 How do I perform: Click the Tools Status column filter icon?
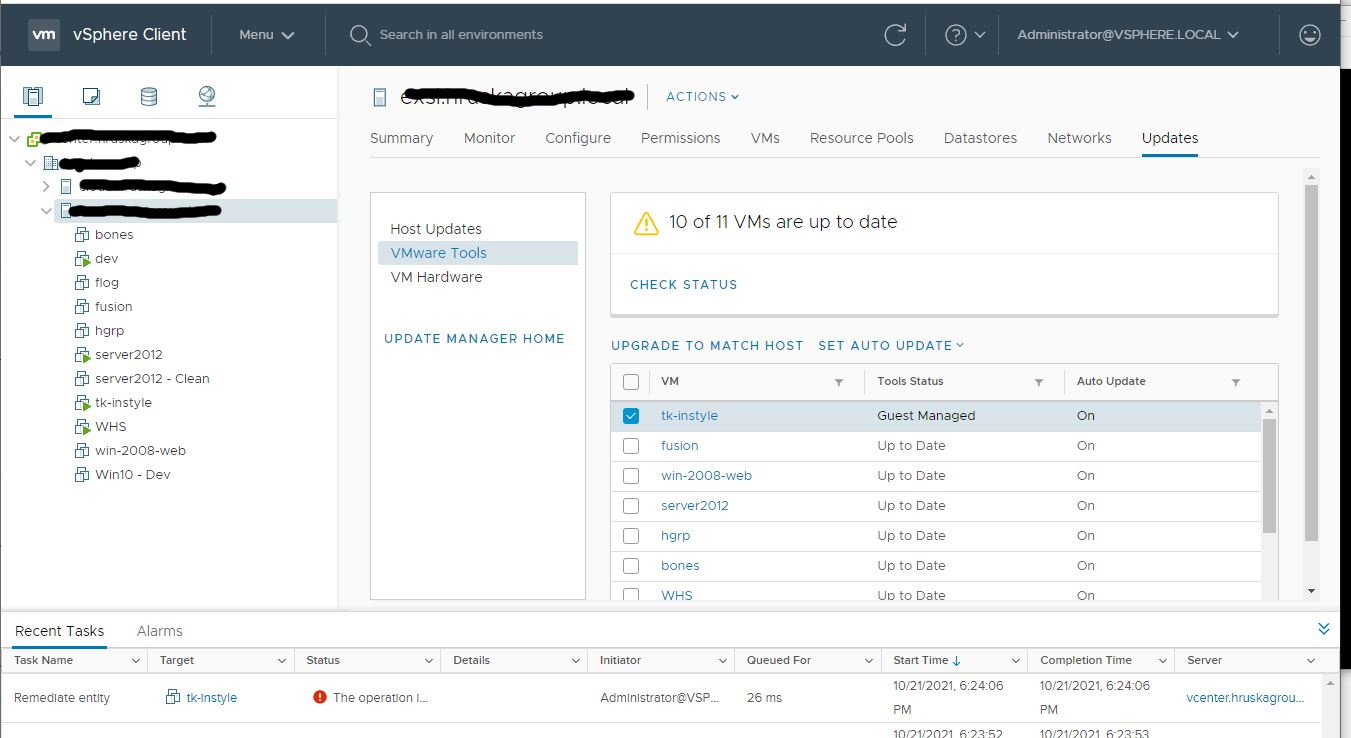pyautogui.click(x=1038, y=382)
